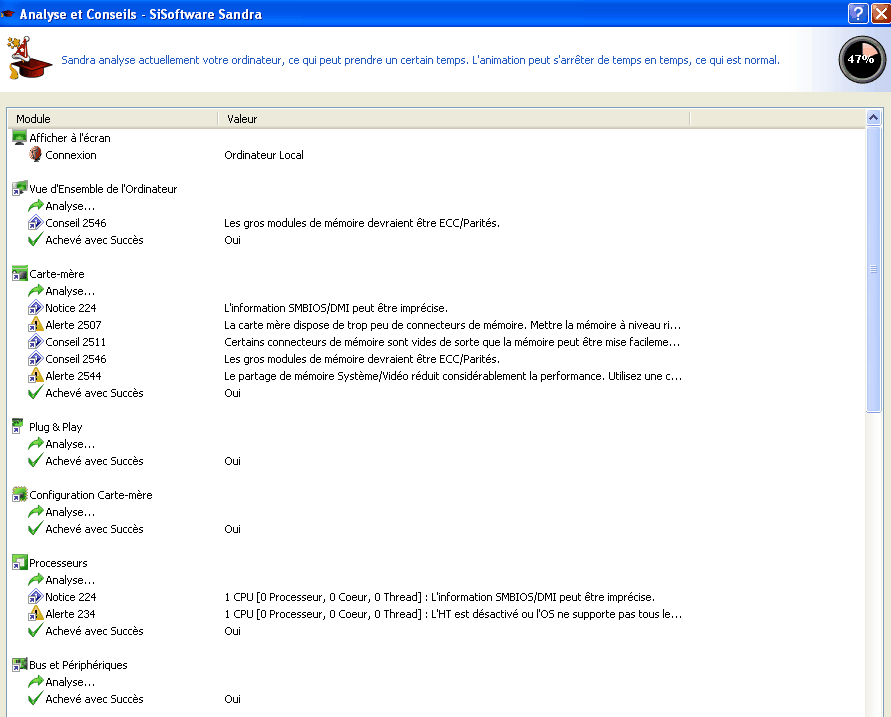
Task: Click Analyse... under Bus et Périphériques
Action: pos(70,682)
